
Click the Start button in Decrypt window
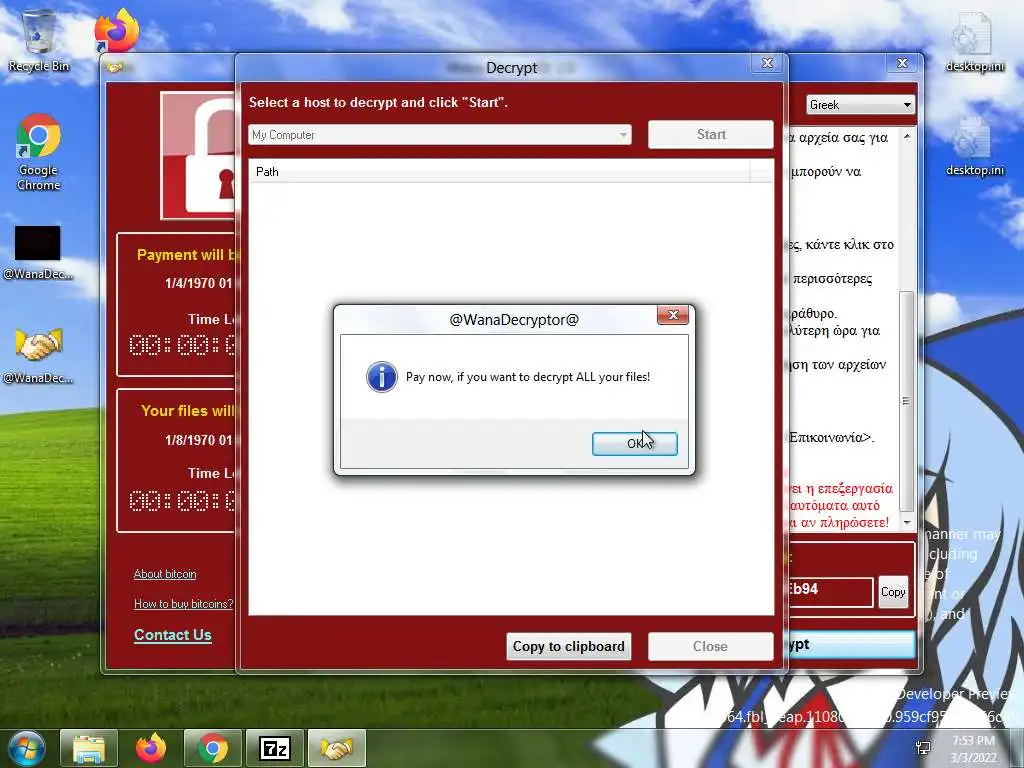pos(711,135)
